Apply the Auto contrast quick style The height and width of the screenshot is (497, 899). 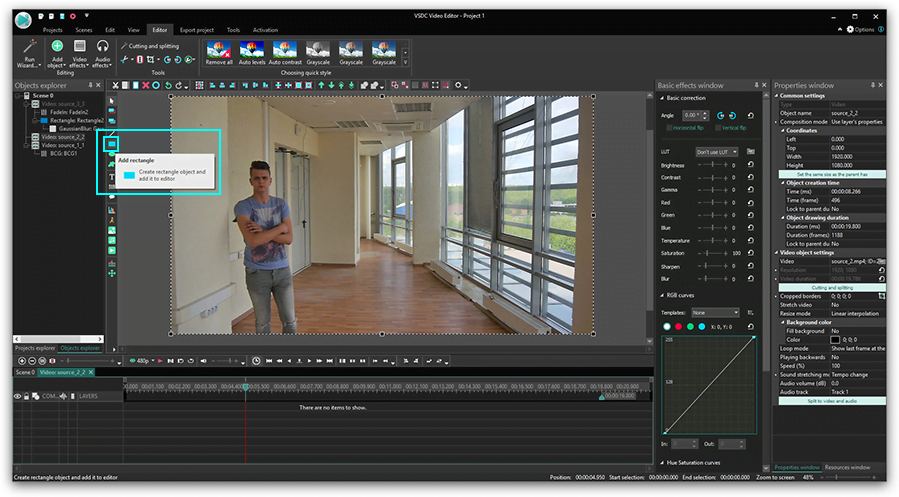click(285, 53)
